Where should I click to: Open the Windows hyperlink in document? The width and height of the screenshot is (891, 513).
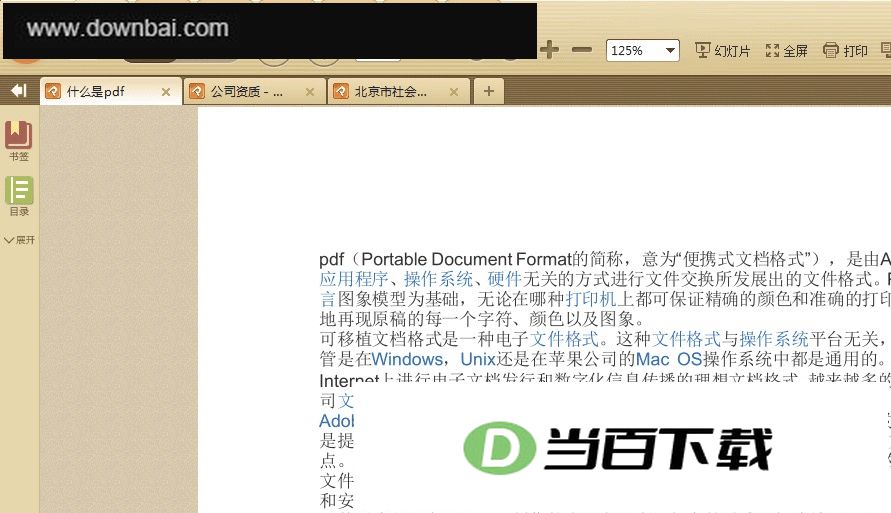(x=407, y=359)
